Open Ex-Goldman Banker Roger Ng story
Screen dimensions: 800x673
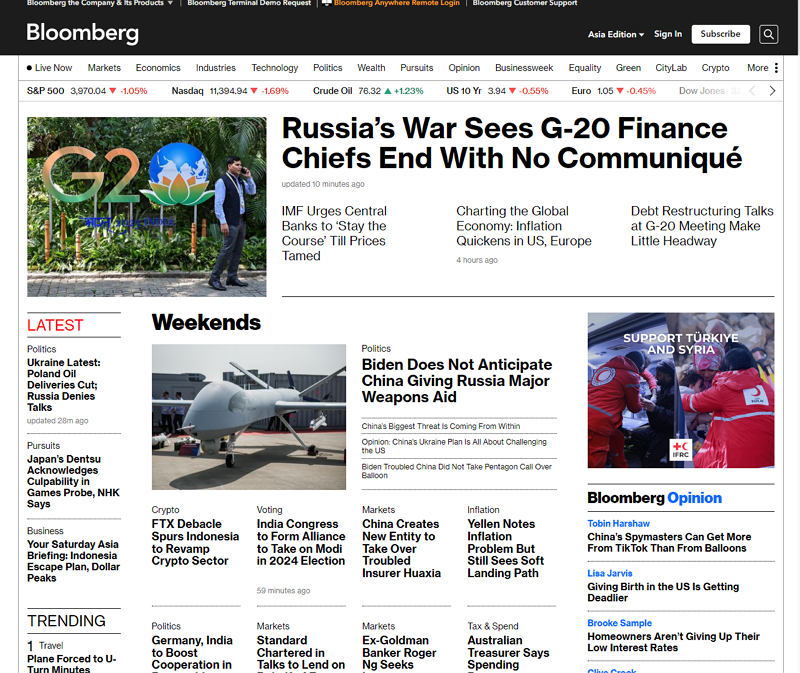pos(399,654)
